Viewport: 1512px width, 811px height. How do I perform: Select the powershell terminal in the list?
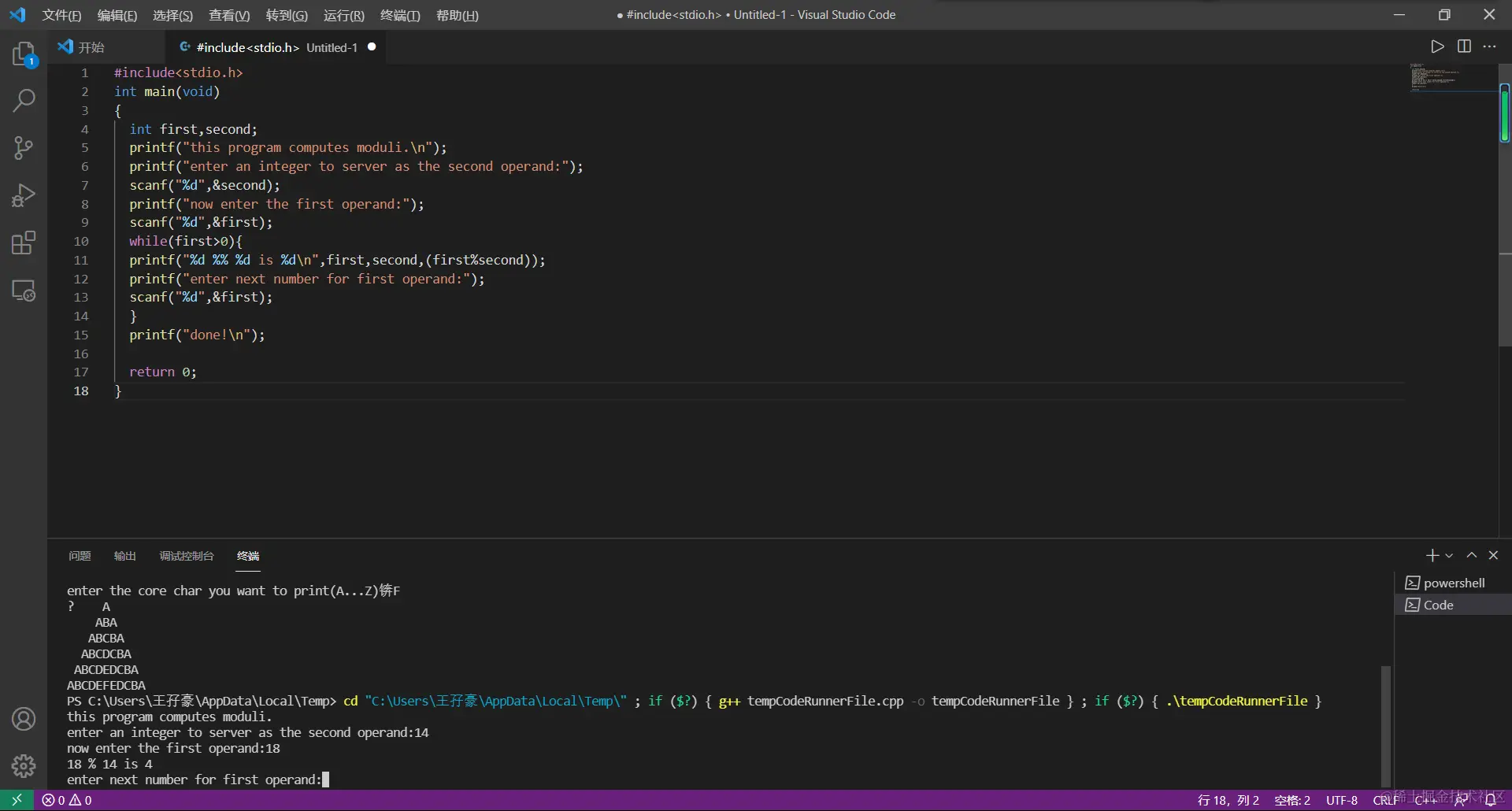pyautogui.click(x=1453, y=583)
